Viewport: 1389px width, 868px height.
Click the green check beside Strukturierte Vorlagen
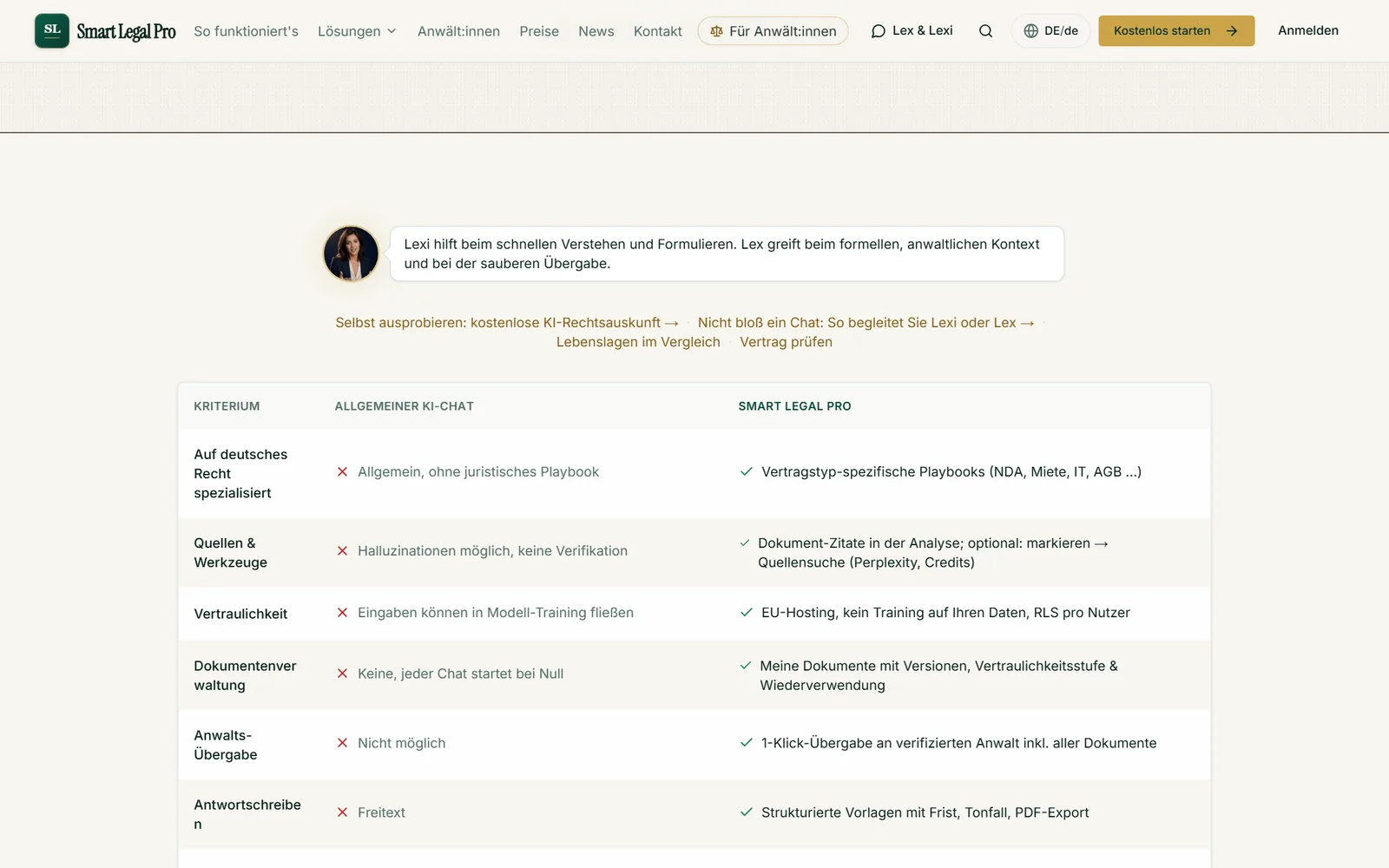[746, 812]
